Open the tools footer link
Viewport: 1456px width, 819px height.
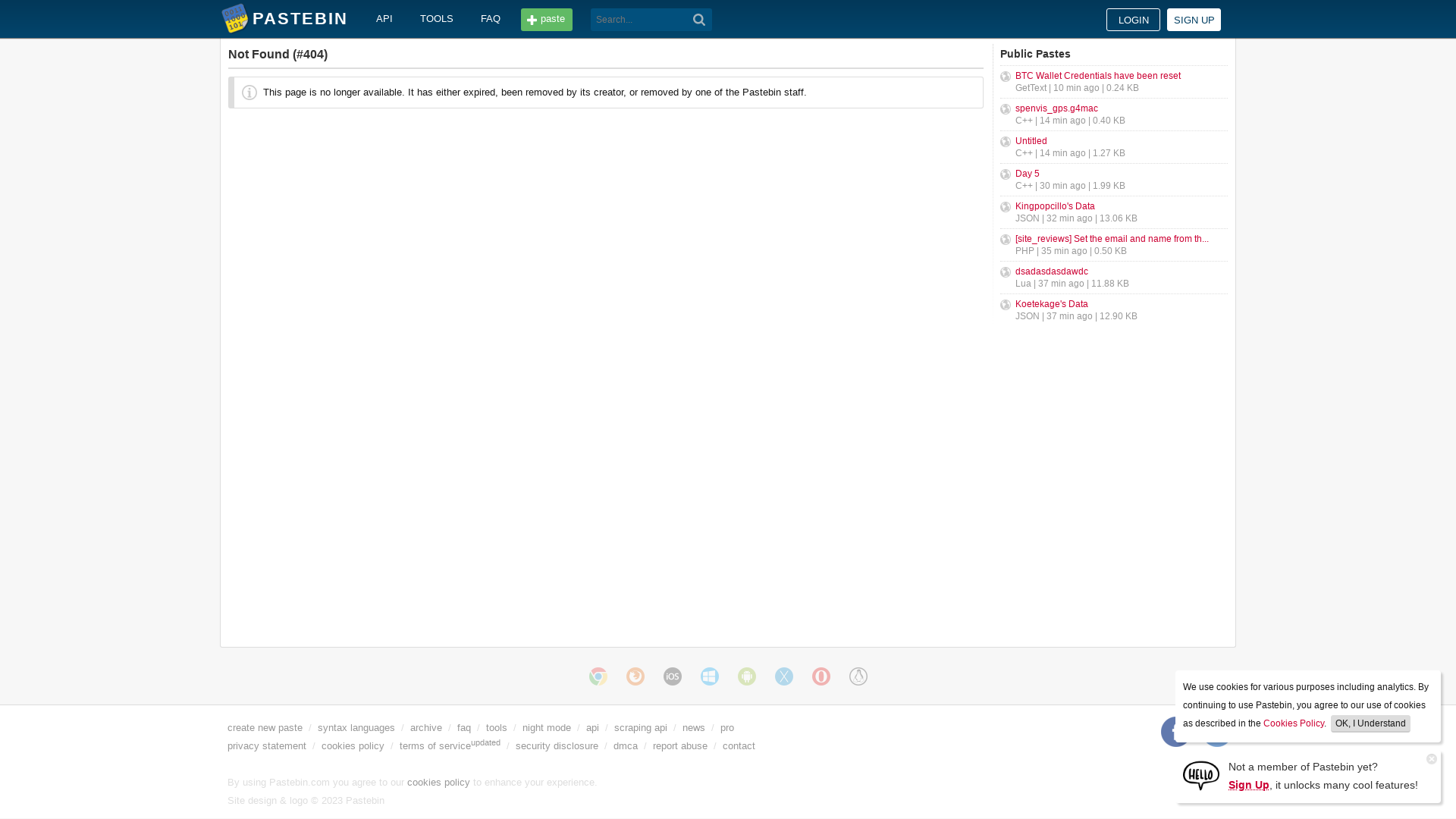(x=497, y=728)
